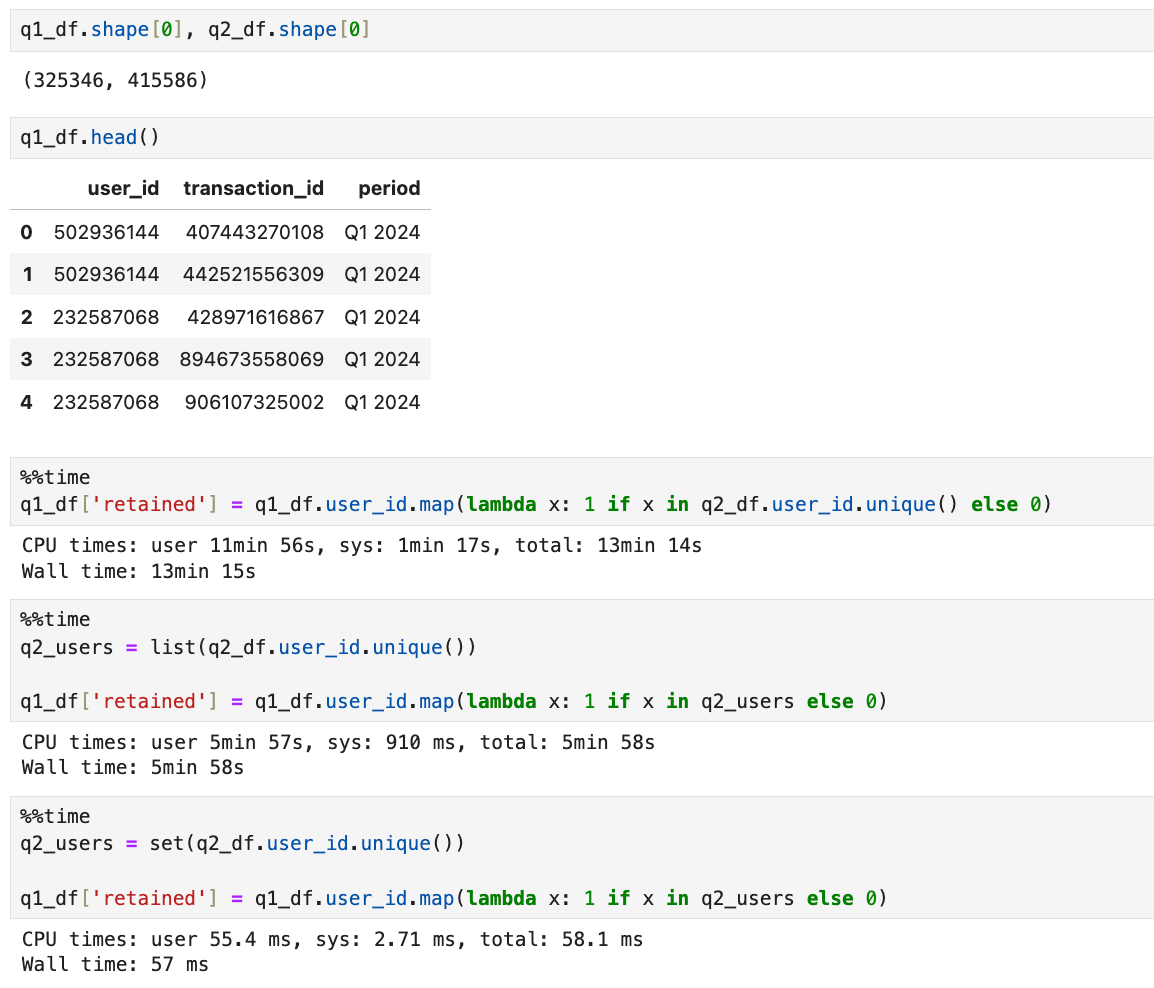The image size is (1154, 988).
Task: Click the 'Wall time: 13min 15s' output
Action: click(x=139, y=571)
